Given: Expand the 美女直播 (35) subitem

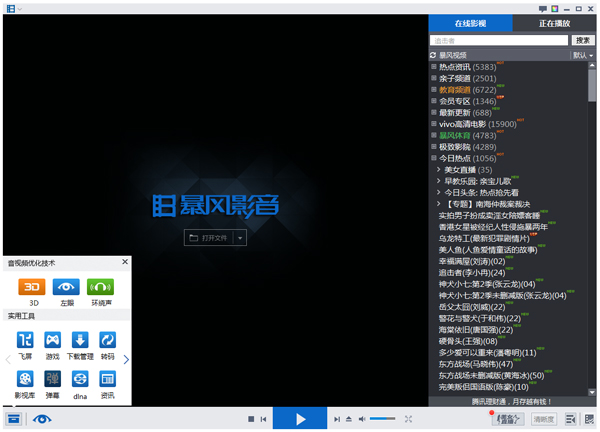Looking at the screenshot, I should 439,170.
